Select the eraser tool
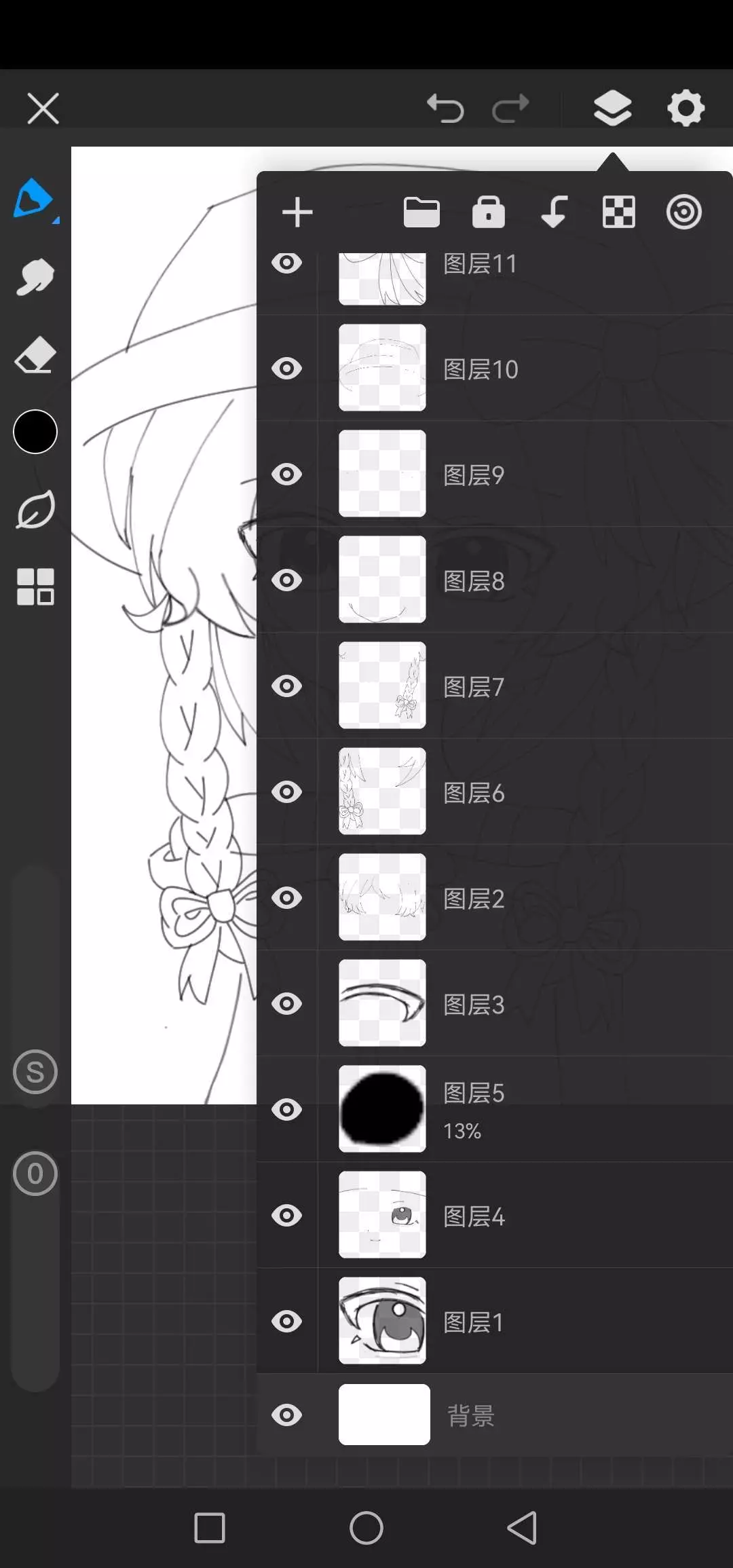This screenshot has width=733, height=1568. [35, 354]
